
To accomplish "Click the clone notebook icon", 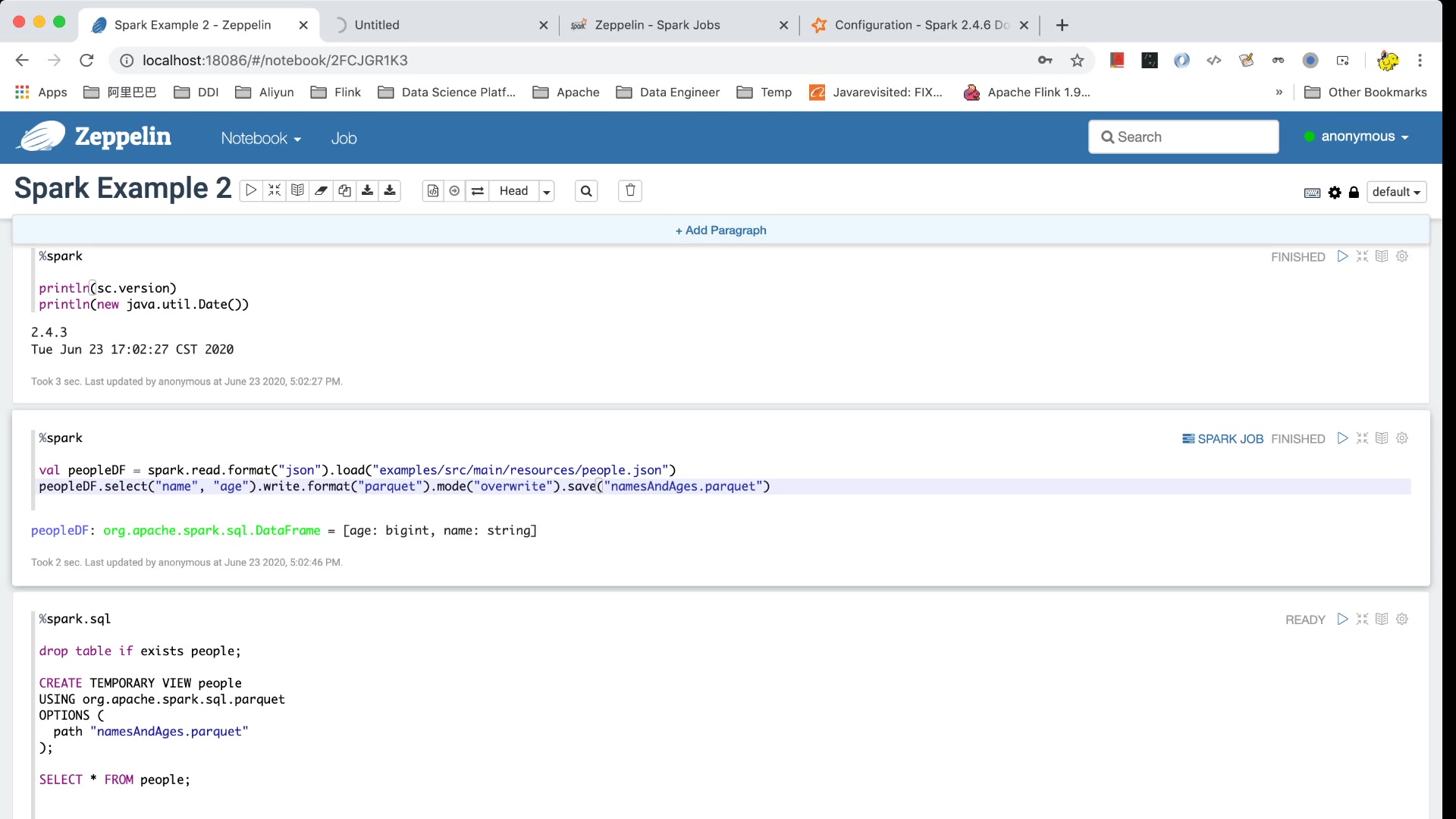I will pos(345,191).
